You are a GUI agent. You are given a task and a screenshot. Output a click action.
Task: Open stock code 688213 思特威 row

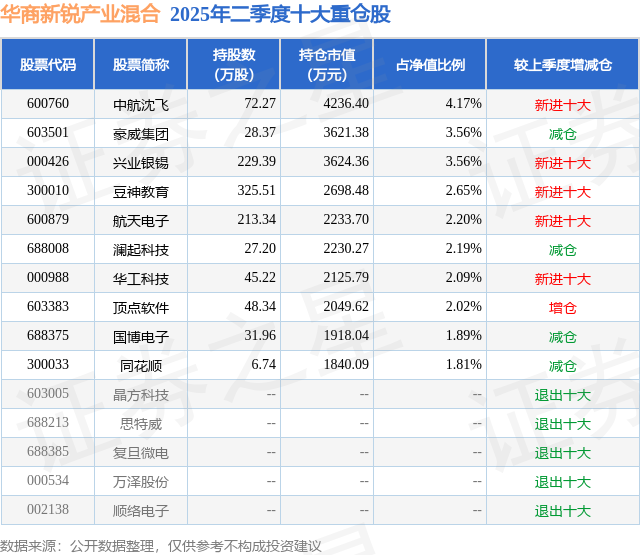(320, 424)
